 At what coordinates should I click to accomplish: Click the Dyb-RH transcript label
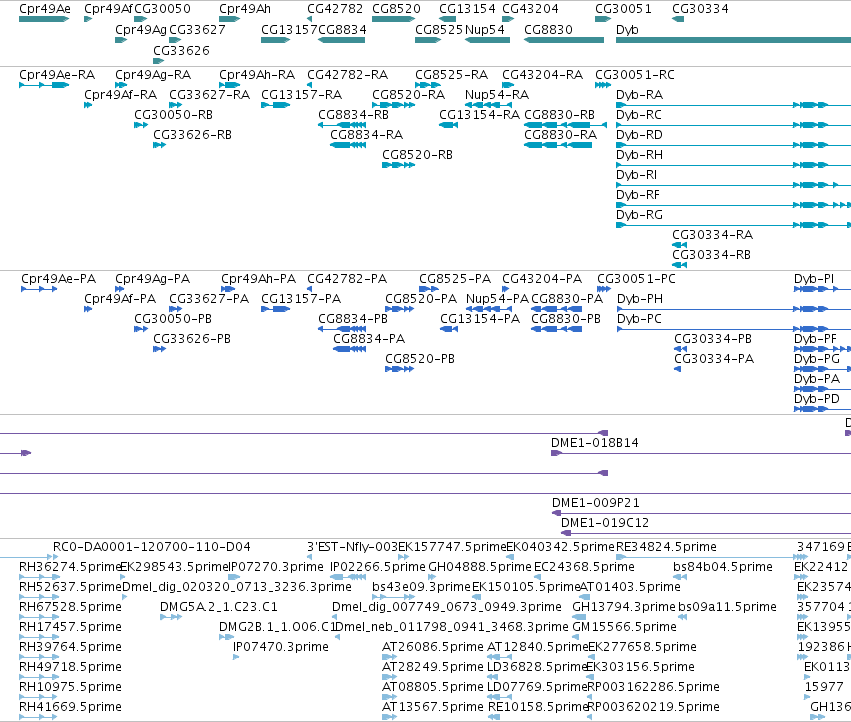639,155
